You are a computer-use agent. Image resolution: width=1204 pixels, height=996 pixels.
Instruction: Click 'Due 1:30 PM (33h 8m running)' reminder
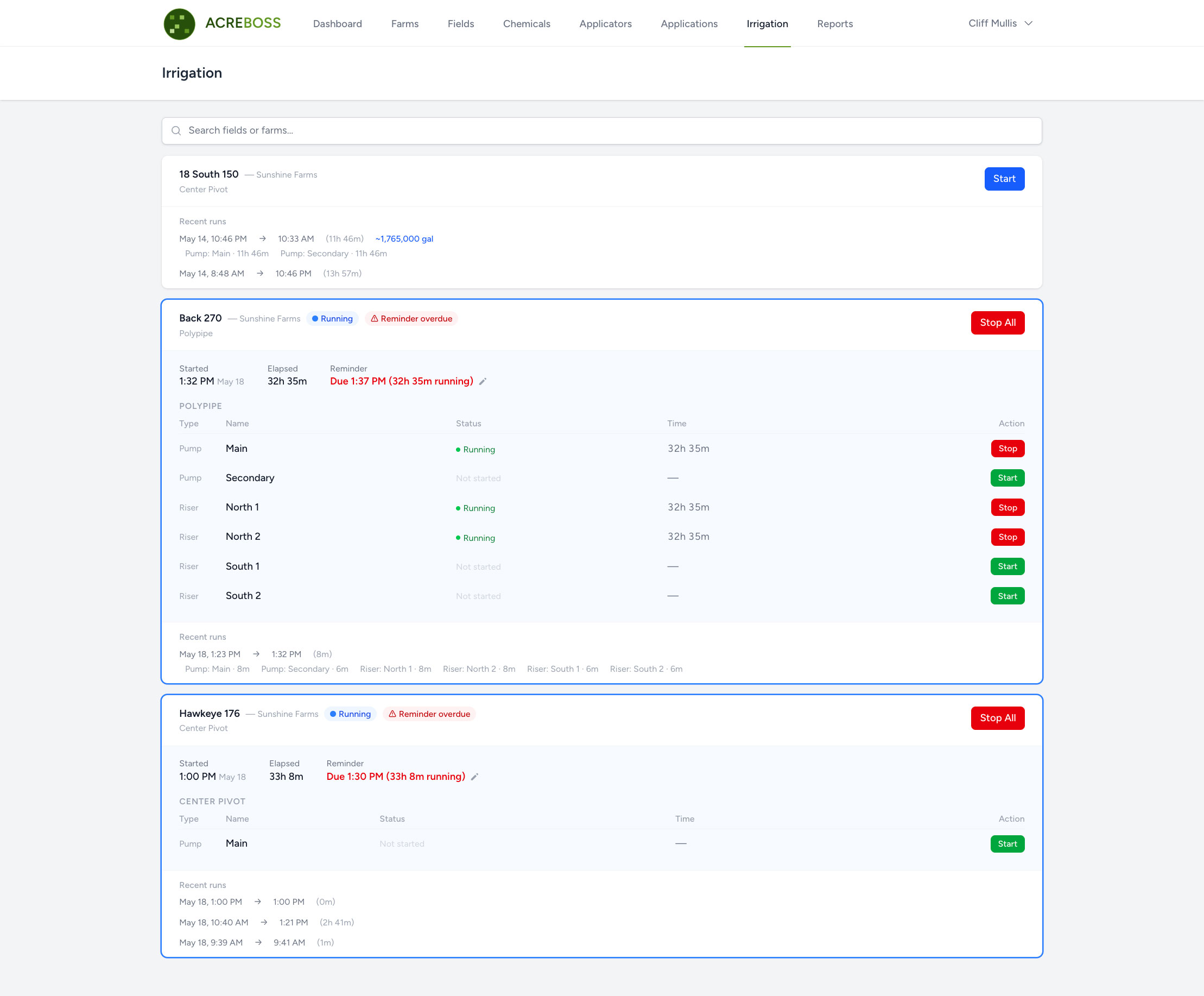pos(396,777)
